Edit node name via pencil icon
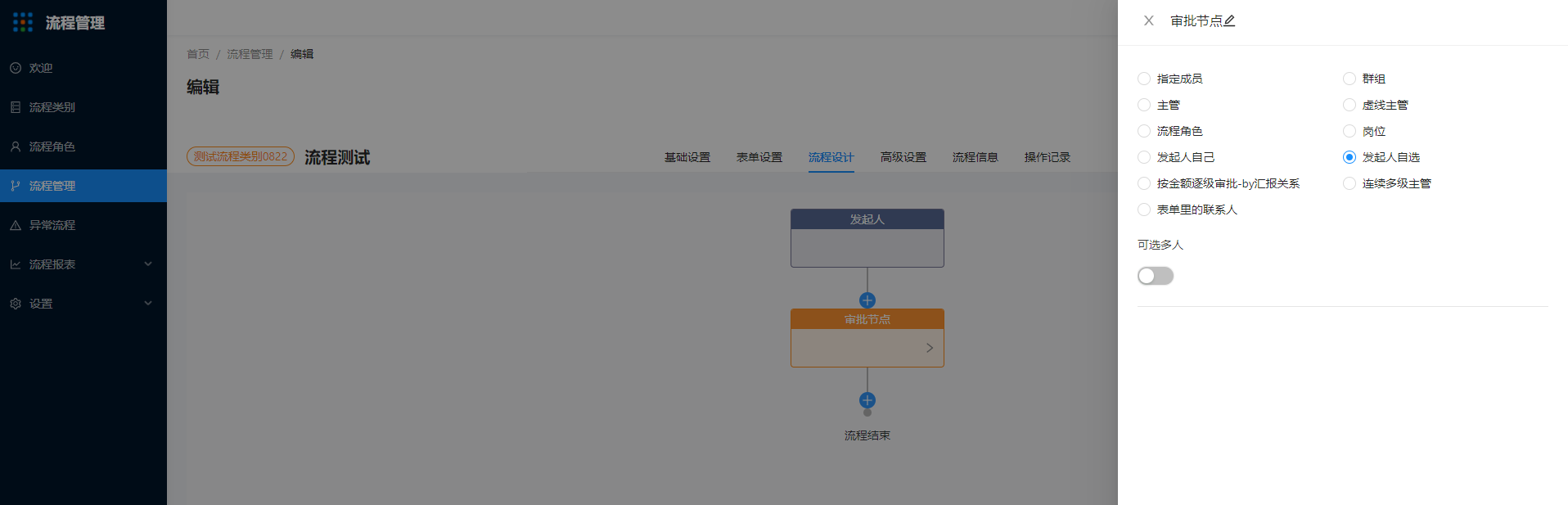Viewport: 1568px width, 505px height. click(x=1229, y=21)
